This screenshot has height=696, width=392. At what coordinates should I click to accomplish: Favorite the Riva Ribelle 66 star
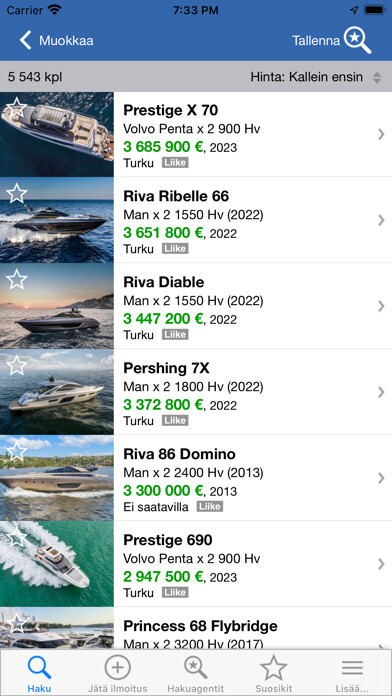pyautogui.click(x=17, y=194)
